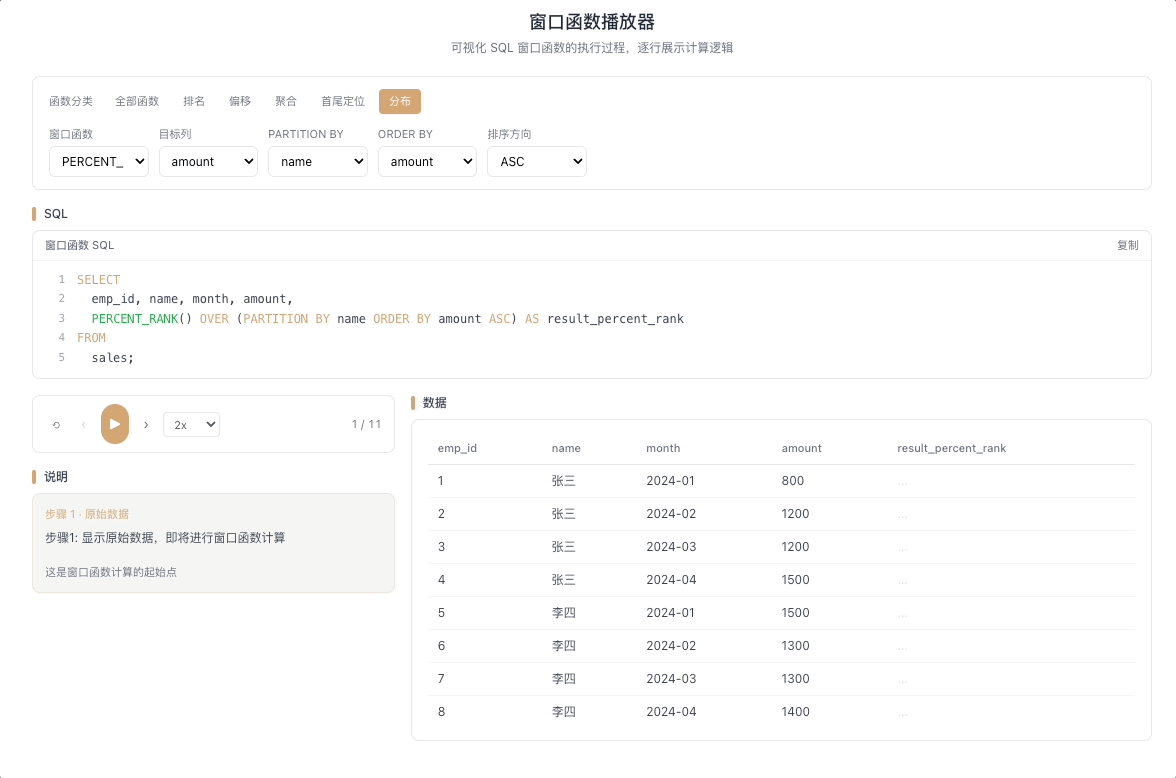The image size is (1176, 778).
Task: Open the ASC sort direction dropdown
Action: 537,161
